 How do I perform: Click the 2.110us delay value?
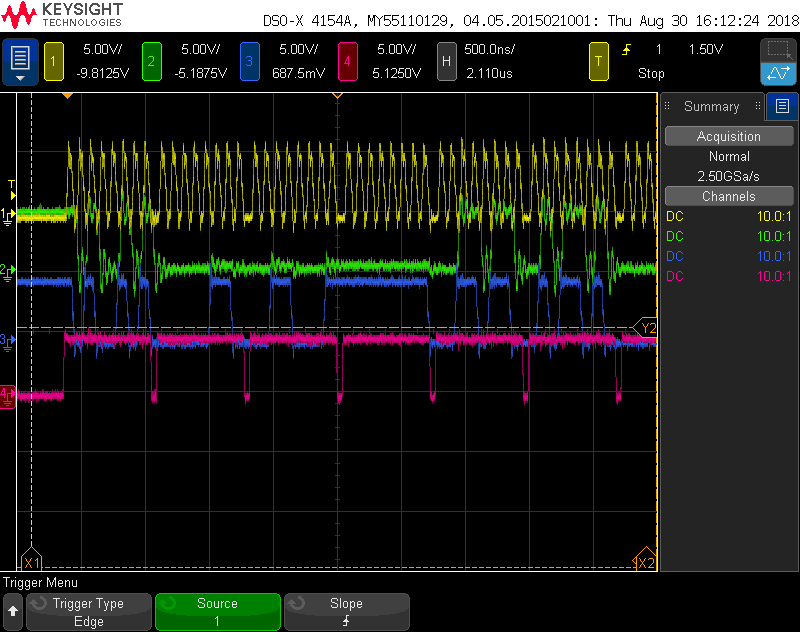pyautogui.click(x=489, y=73)
